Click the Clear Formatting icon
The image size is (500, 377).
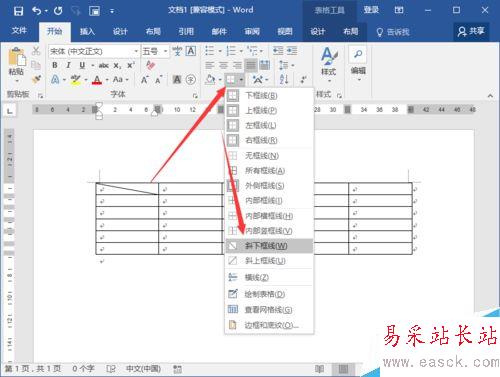(x=150, y=65)
